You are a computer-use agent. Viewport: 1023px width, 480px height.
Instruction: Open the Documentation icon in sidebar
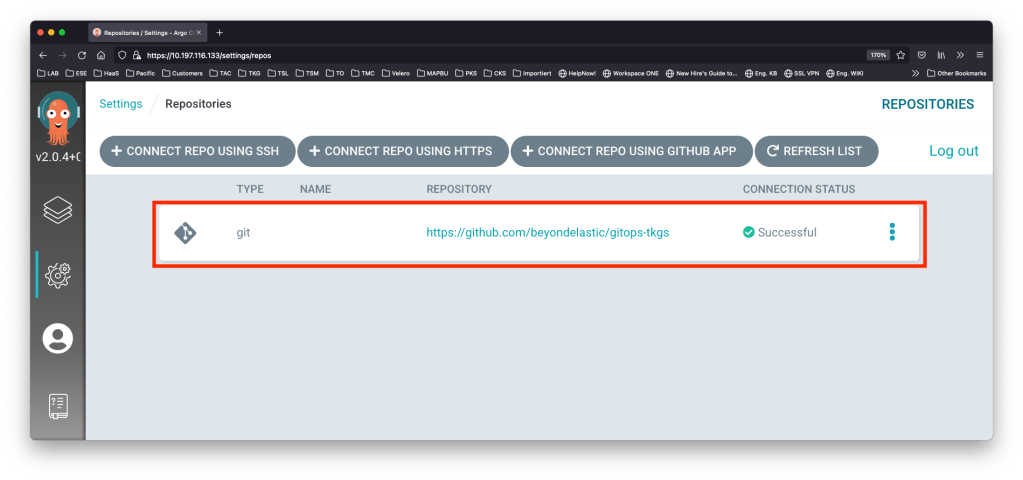coord(57,404)
